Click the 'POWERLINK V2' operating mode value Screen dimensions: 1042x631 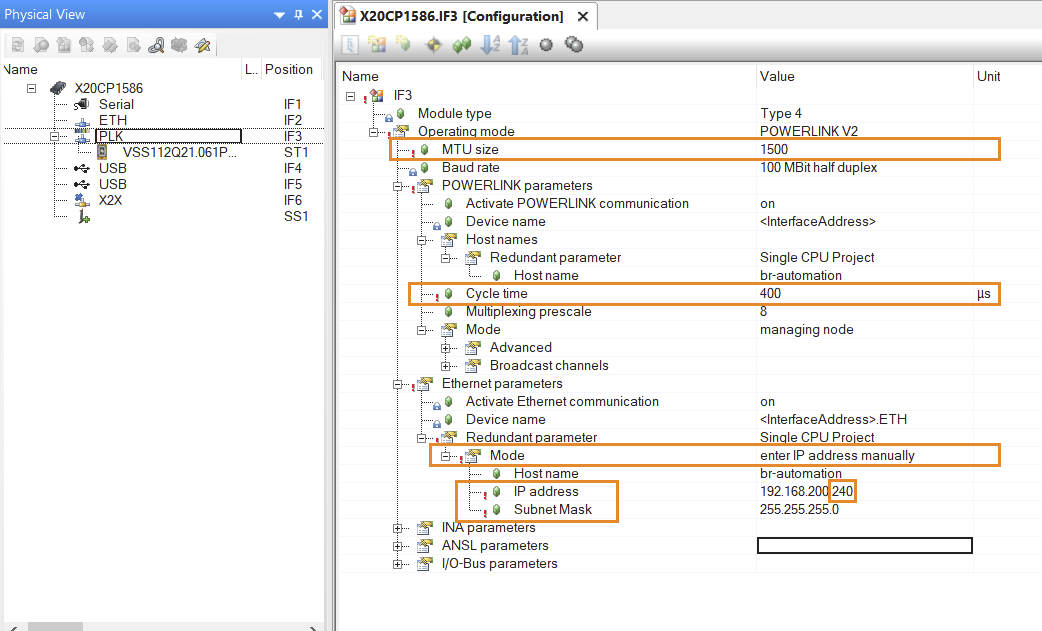pyautogui.click(x=809, y=132)
